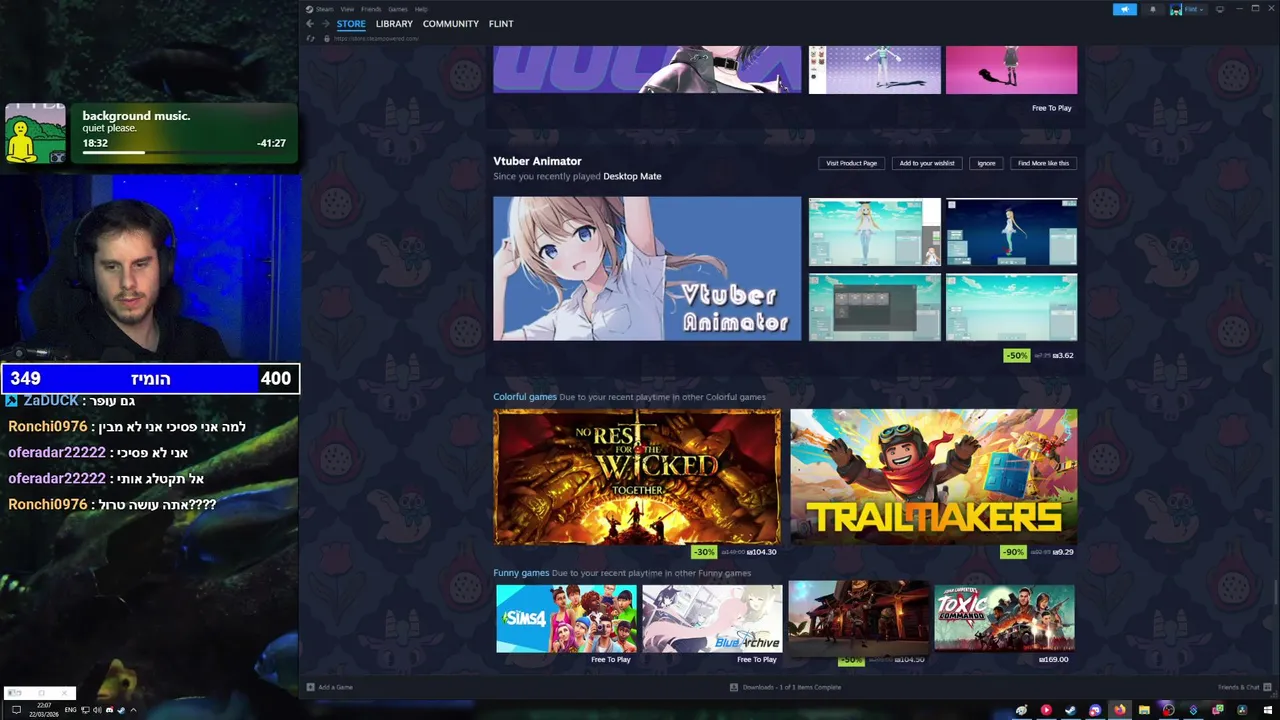
Task: Open the FLINT profile tab
Action: click(x=501, y=24)
